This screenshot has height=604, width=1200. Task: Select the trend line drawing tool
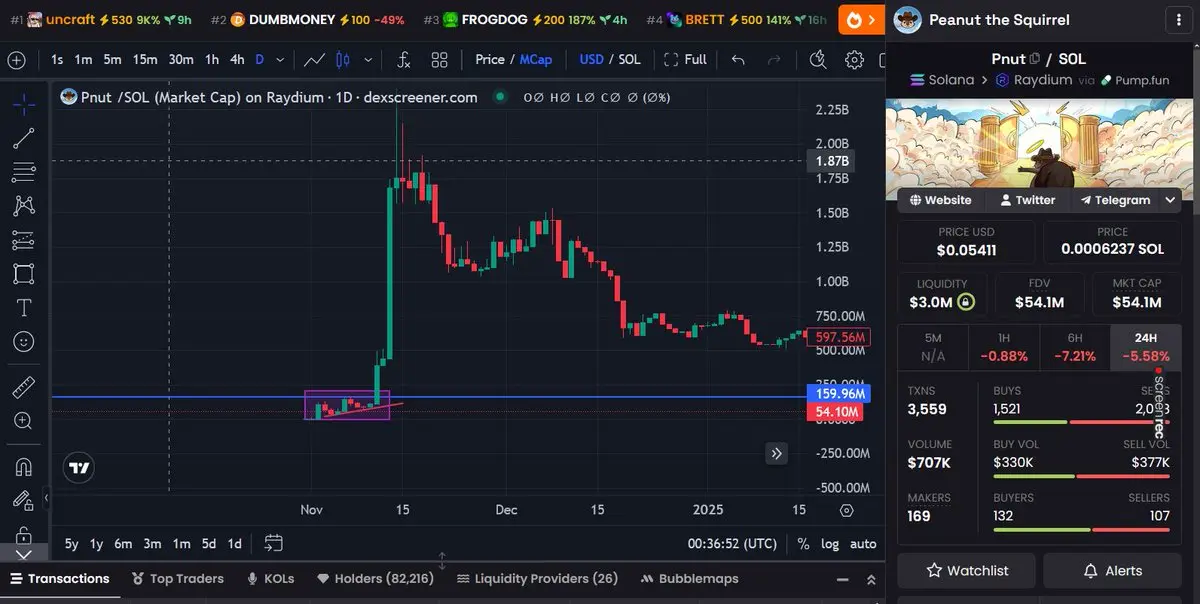pos(24,139)
